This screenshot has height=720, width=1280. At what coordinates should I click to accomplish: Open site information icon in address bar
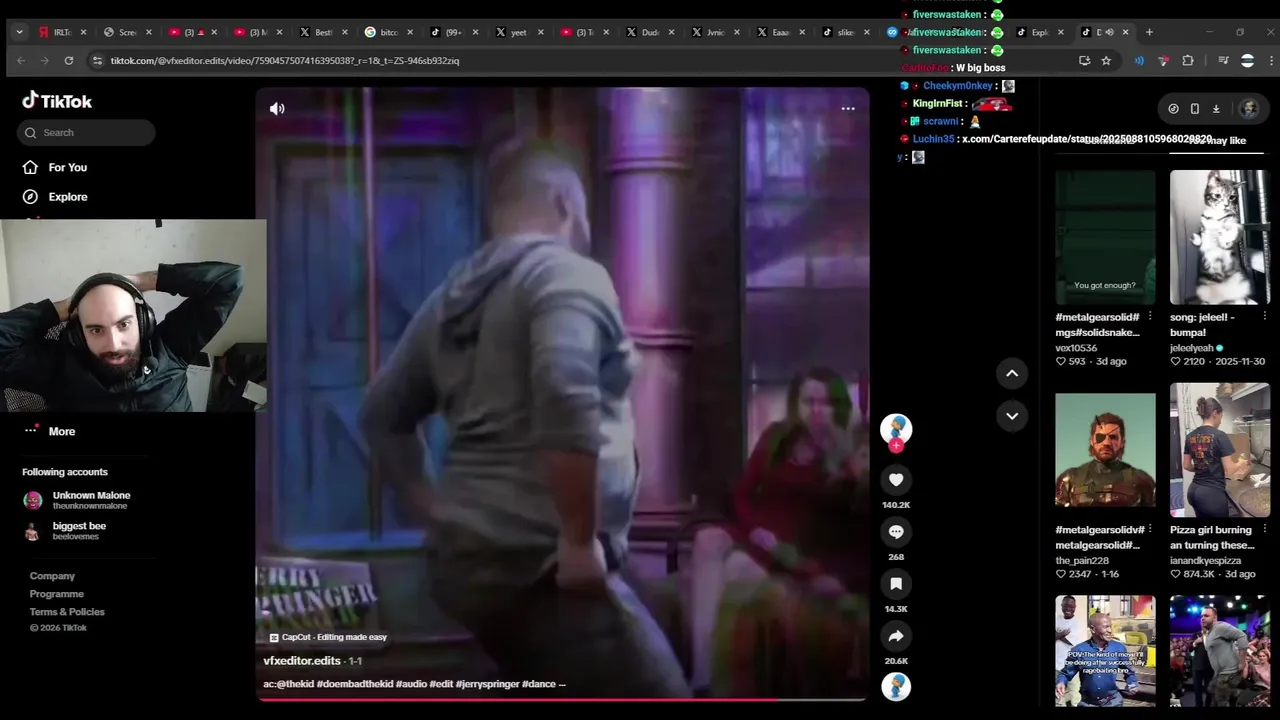97,61
